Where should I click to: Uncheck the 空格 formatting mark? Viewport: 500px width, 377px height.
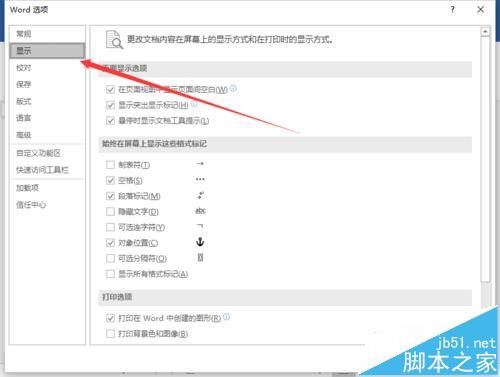[110, 180]
